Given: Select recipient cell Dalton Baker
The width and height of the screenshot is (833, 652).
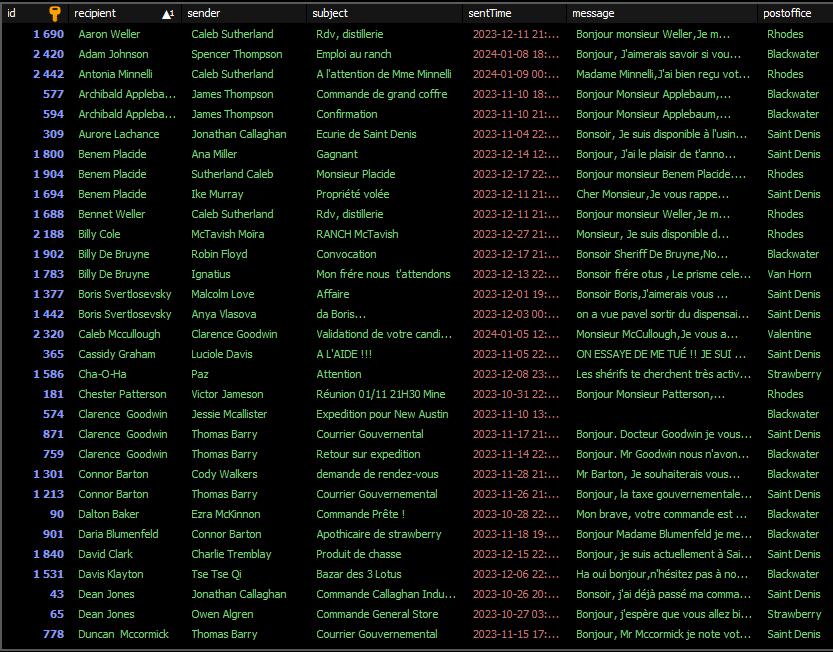Looking at the screenshot, I should [108, 514].
